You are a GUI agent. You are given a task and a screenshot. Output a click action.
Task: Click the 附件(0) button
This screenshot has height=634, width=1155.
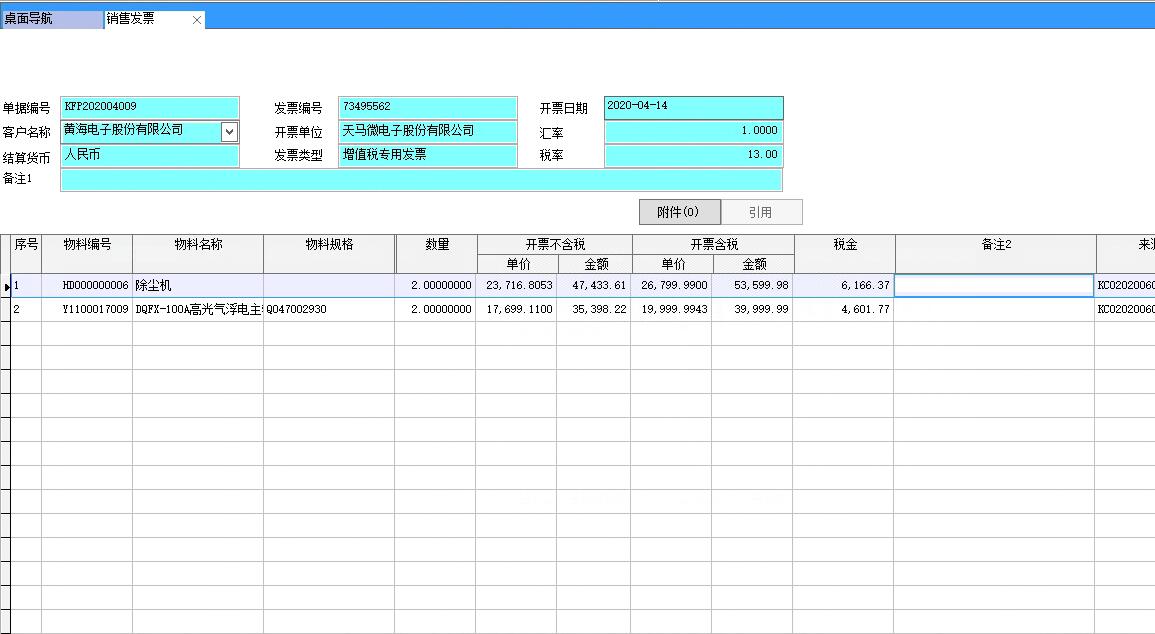tap(678, 212)
